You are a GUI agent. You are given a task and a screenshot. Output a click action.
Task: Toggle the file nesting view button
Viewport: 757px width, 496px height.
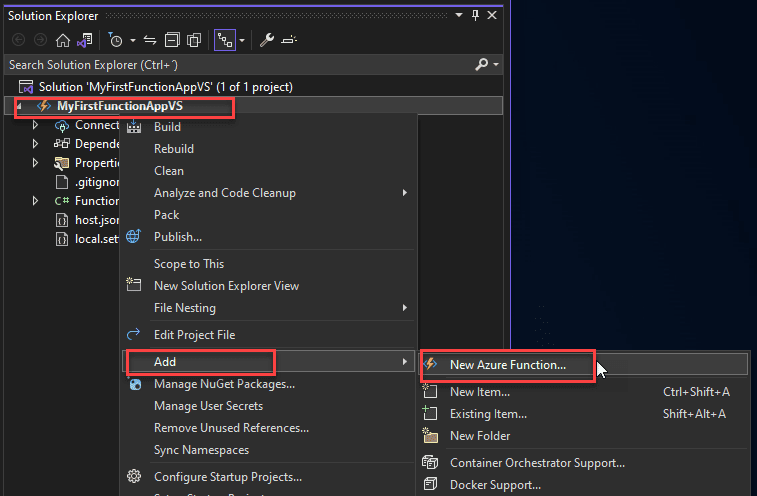coord(225,40)
